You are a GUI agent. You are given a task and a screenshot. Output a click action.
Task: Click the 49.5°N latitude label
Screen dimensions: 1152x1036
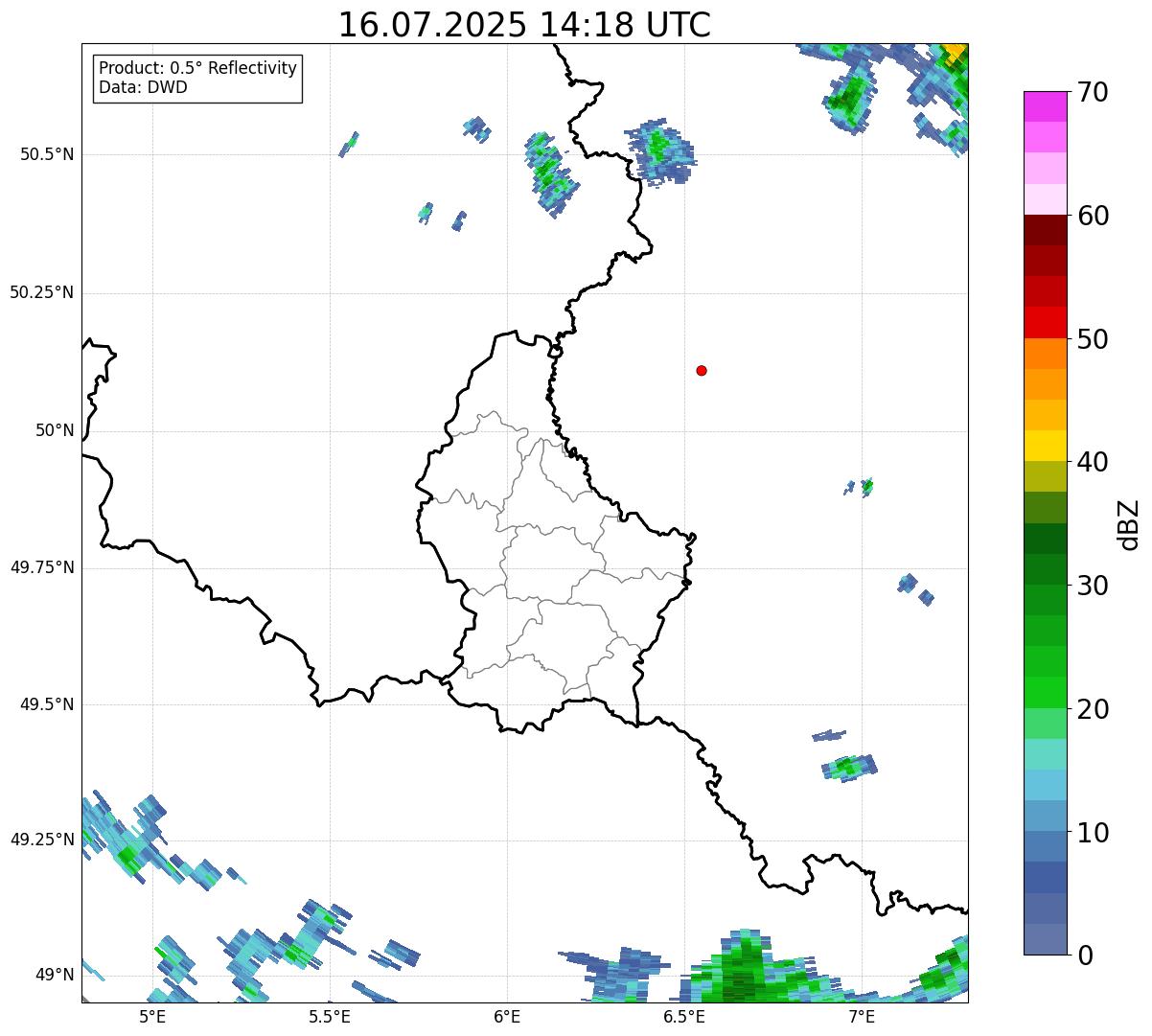tap(47, 704)
